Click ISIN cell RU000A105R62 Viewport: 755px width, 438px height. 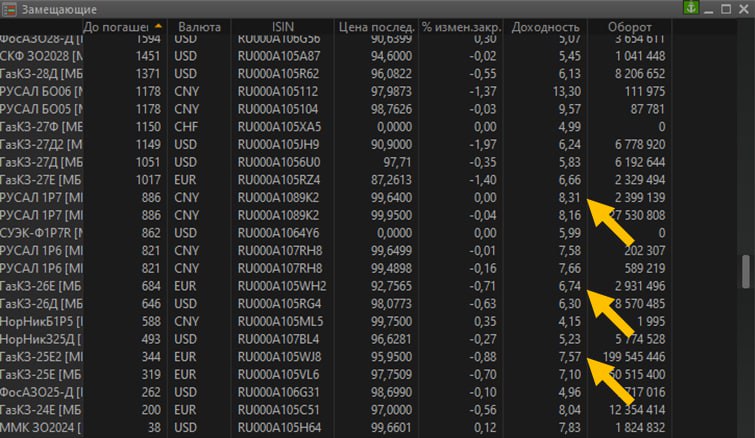coord(278,74)
